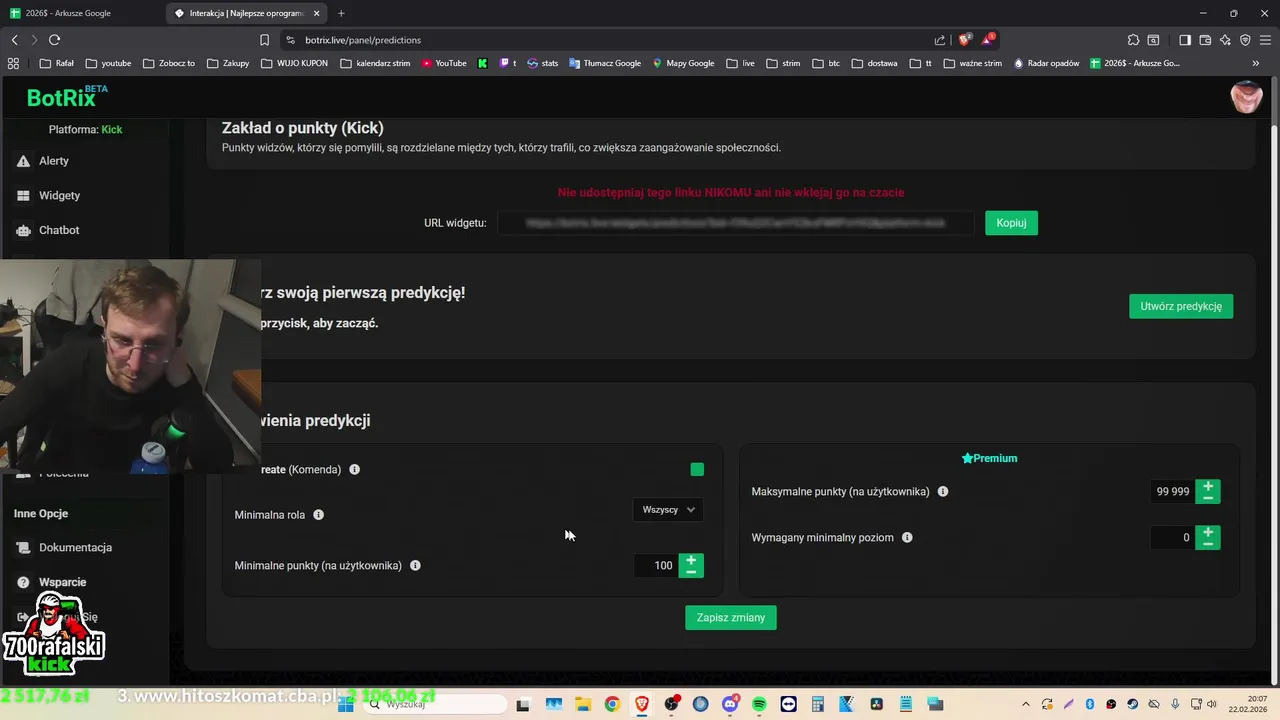Open the Tłumacz Google bookmark
Image resolution: width=1280 pixels, height=720 pixels.
click(605, 63)
